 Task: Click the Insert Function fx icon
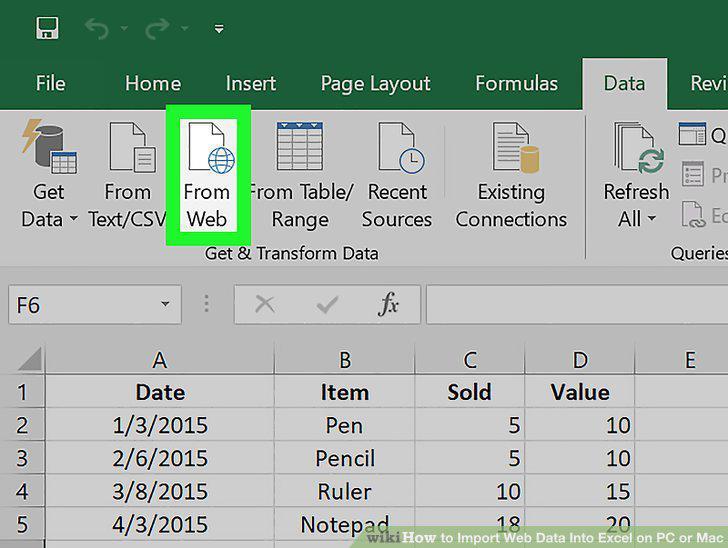point(388,304)
